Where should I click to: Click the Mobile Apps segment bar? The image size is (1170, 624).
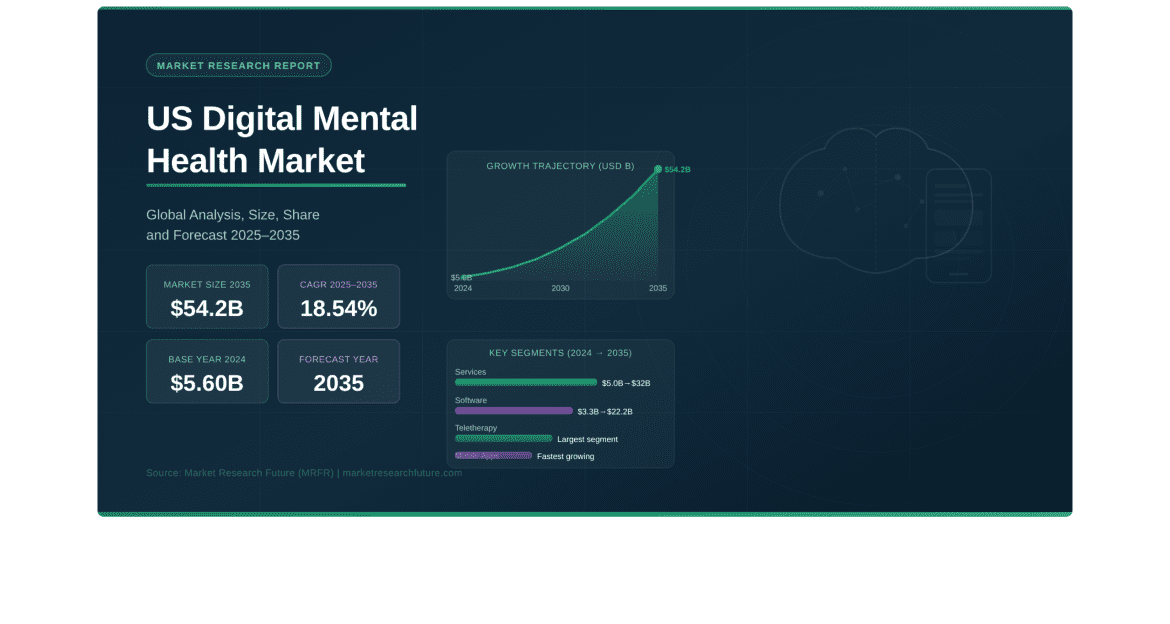pyautogui.click(x=493, y=455)
